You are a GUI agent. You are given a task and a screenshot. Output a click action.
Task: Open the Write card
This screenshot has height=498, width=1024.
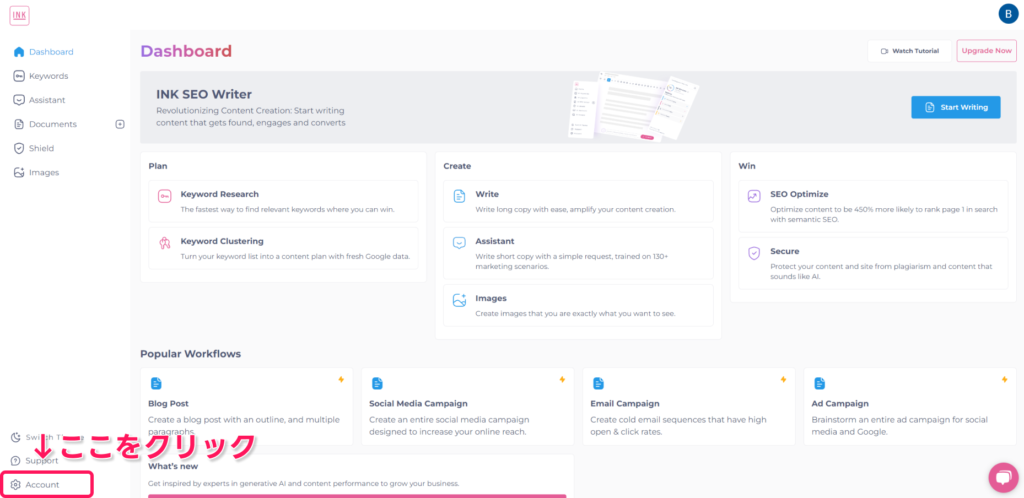[578, 202]
